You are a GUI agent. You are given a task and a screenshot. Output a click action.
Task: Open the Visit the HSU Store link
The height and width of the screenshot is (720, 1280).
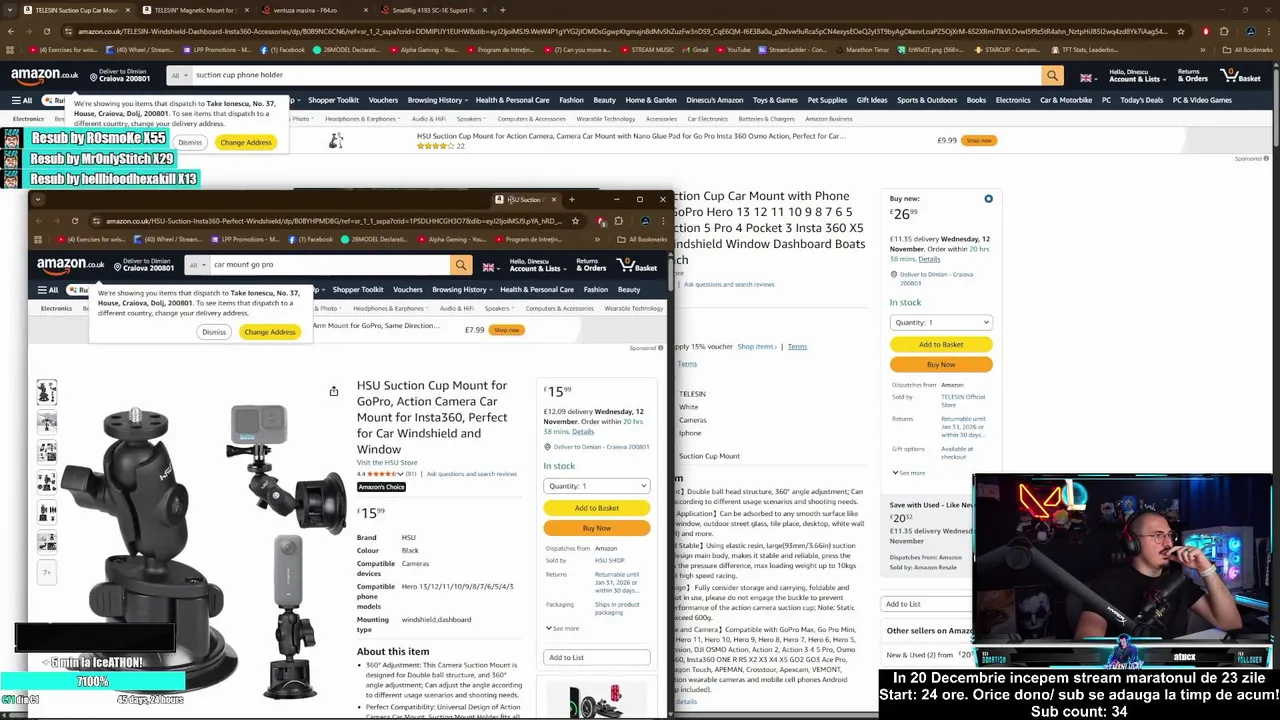coord(387,462)
